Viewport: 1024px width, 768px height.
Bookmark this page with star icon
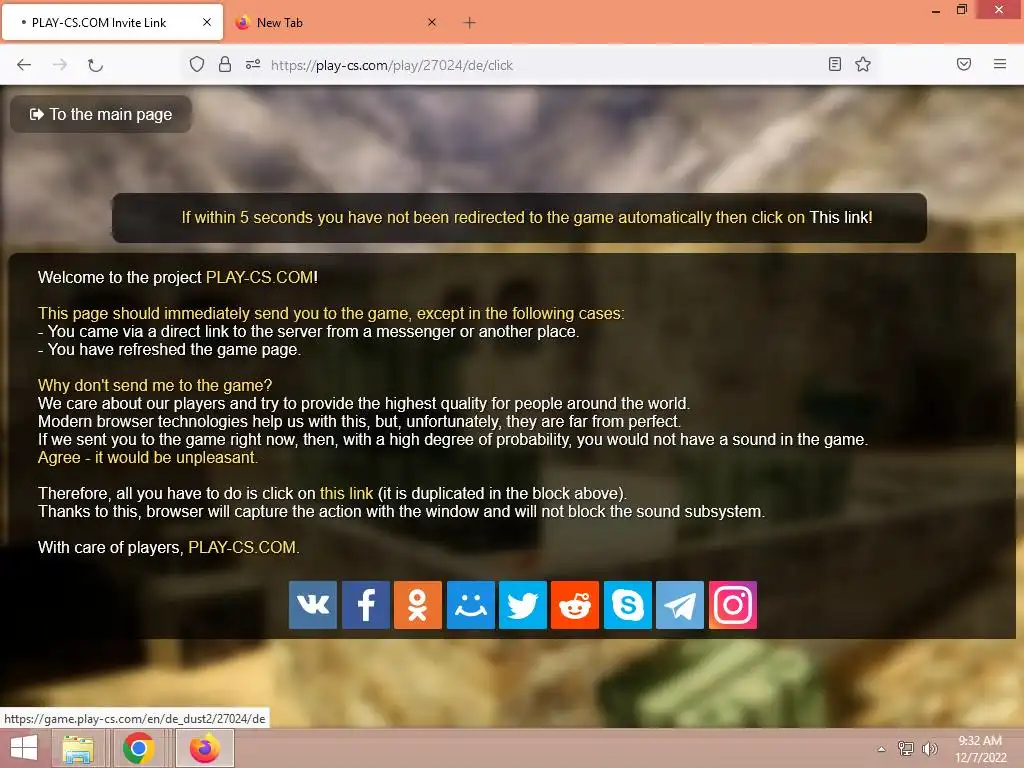(863, 64)
